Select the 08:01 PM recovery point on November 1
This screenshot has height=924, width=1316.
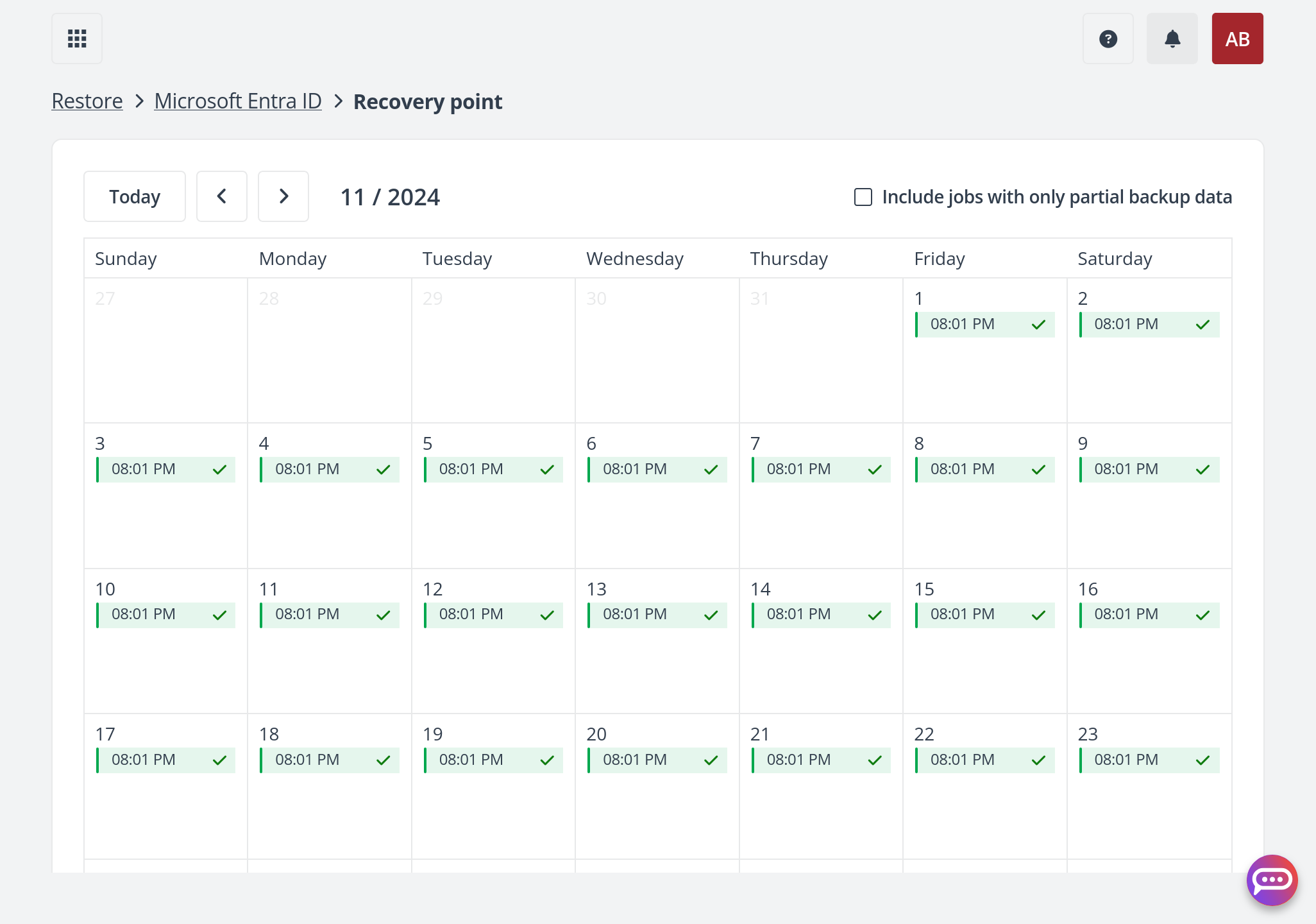coord(985,325)
